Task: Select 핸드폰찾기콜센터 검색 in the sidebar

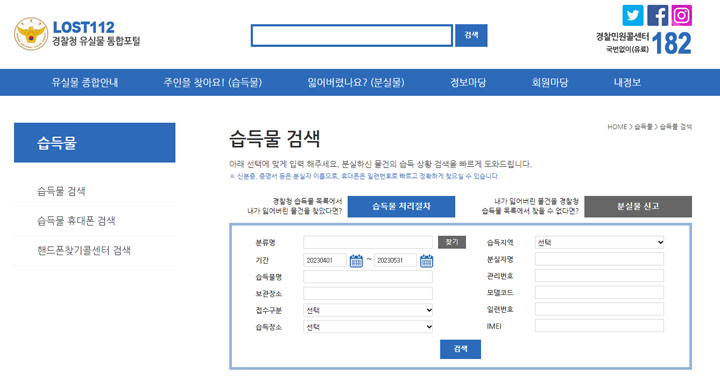Action: [x=84, y=250]
